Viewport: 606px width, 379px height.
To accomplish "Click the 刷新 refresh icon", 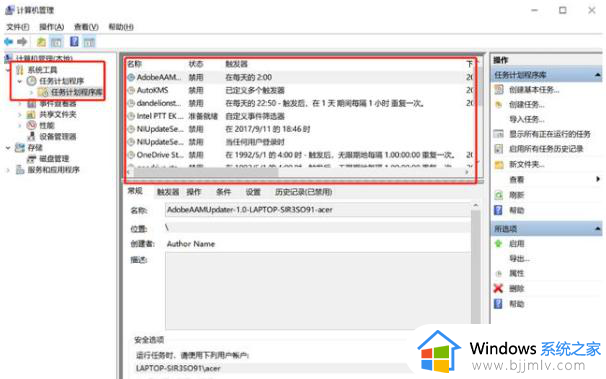I will [x=499, y=195].
